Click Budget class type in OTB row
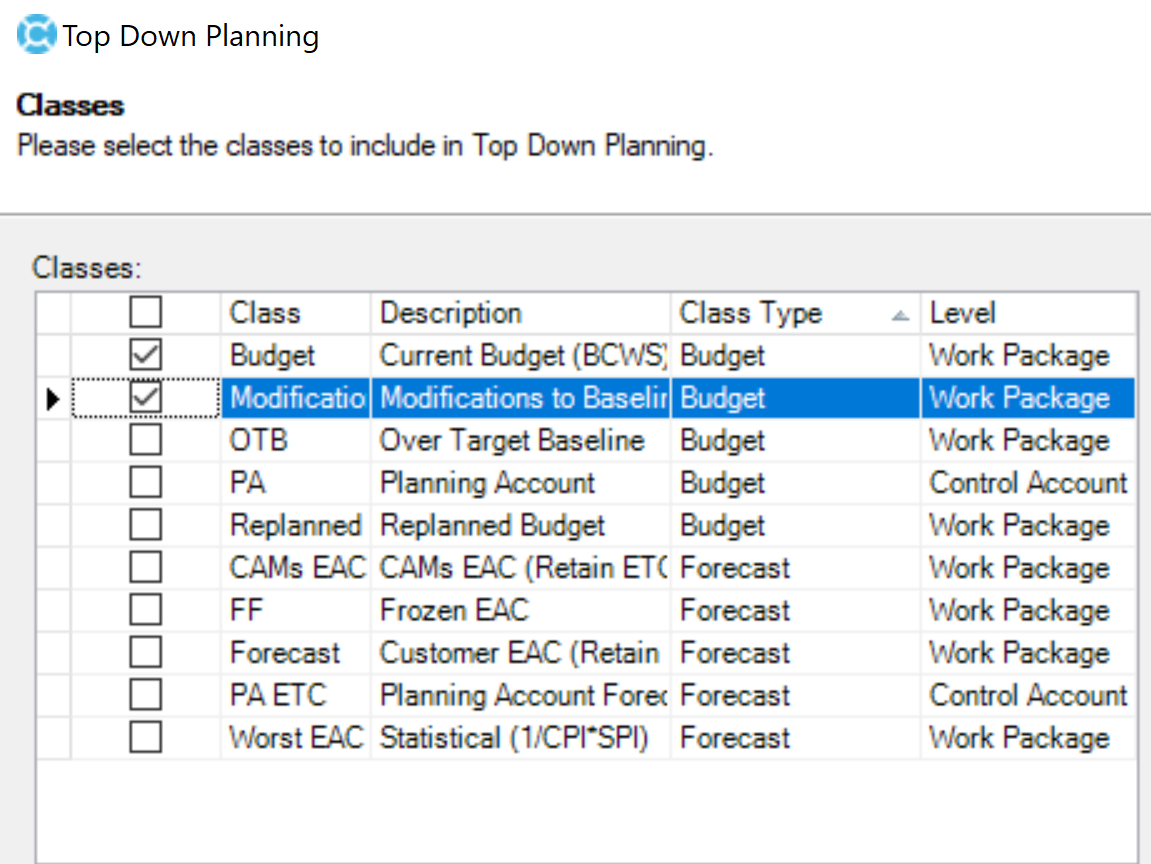This screenshot has width=1151, height=864. click(x=795, y=440)
